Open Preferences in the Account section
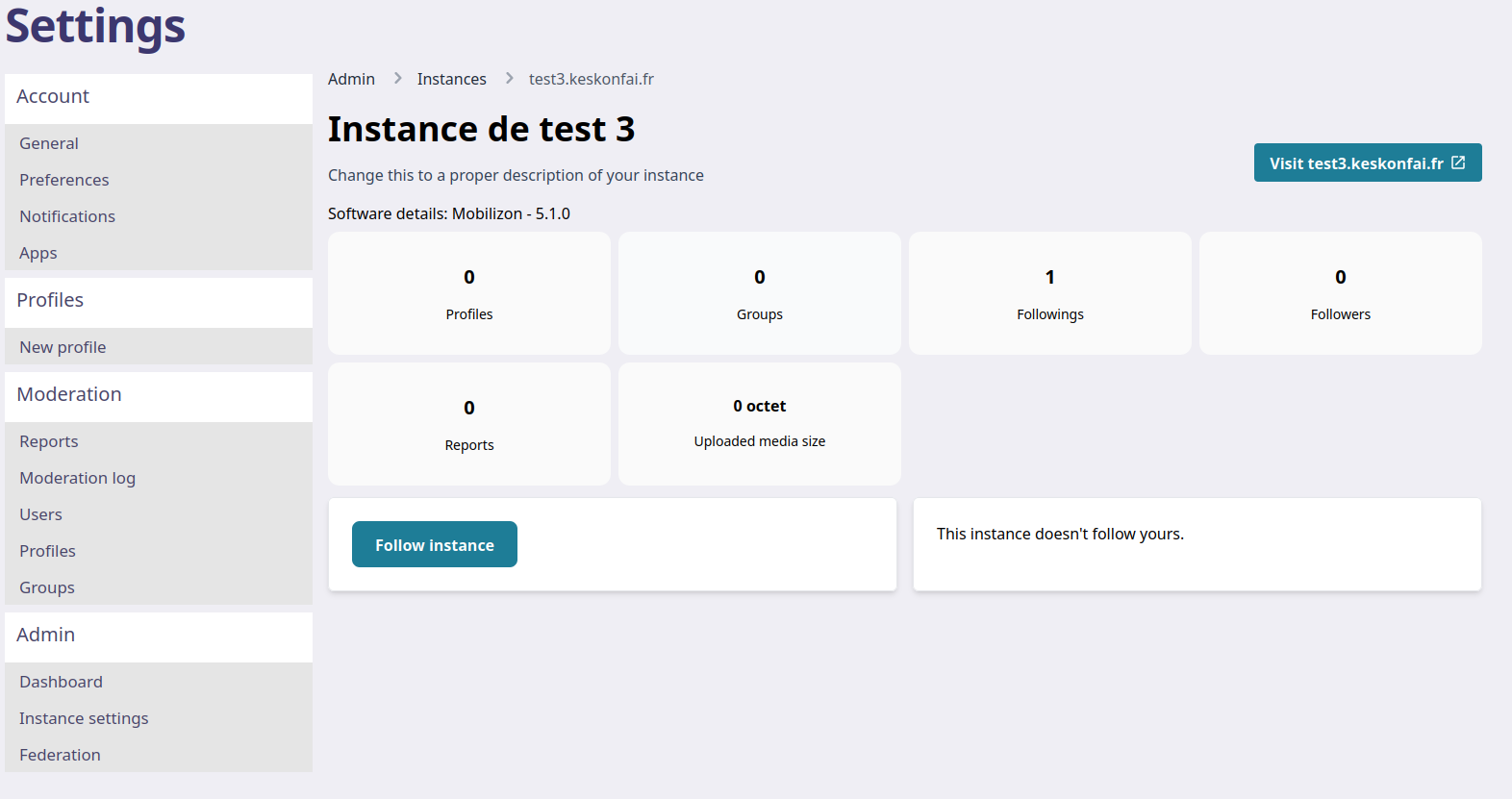 tap(64, 180)
